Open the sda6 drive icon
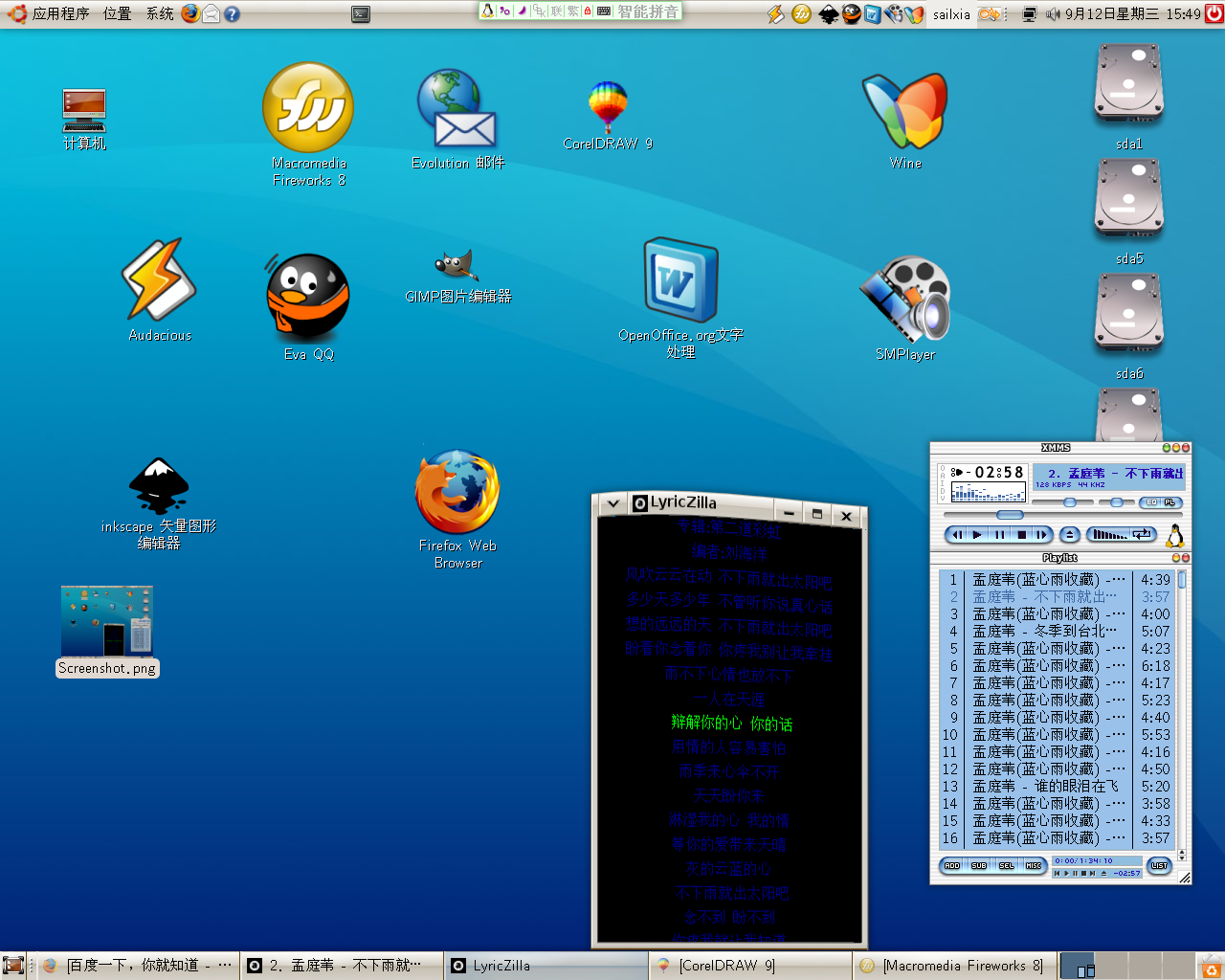This screenshot has width=1225, height=980. 1129,327
